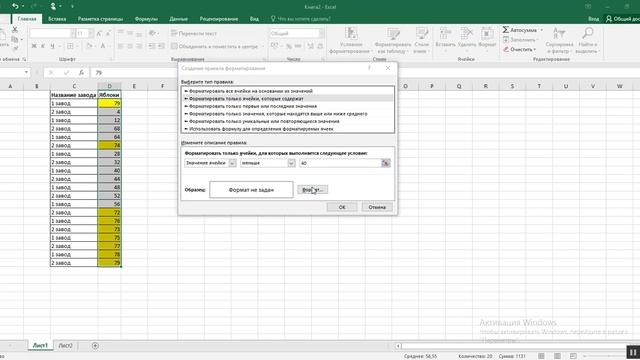Click the value field containing 40

340,163
